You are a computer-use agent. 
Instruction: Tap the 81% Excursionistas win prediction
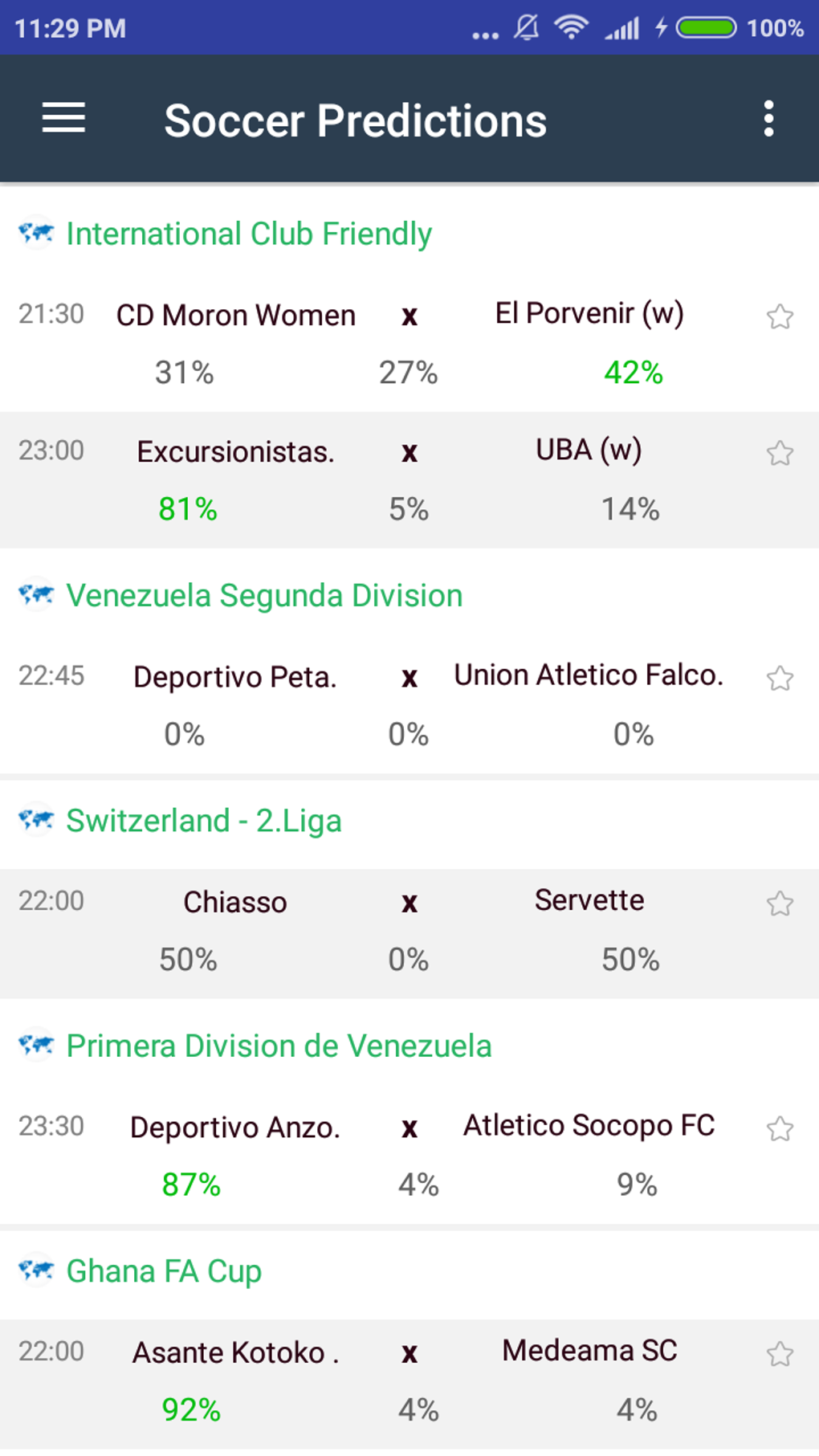[x=188, y=509]
